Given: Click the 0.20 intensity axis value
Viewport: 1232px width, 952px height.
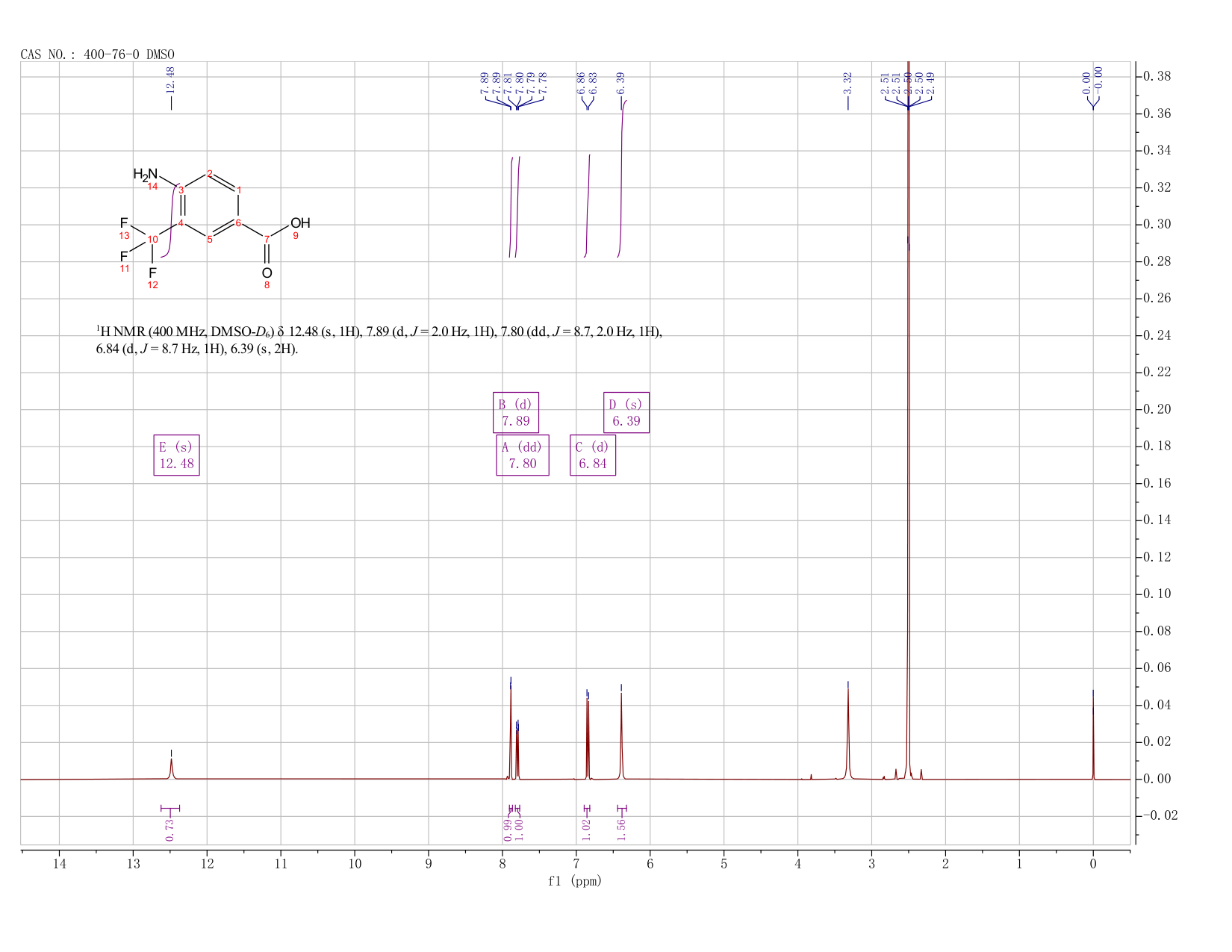Looking at the screenshot, I should tap(1157, 409).
